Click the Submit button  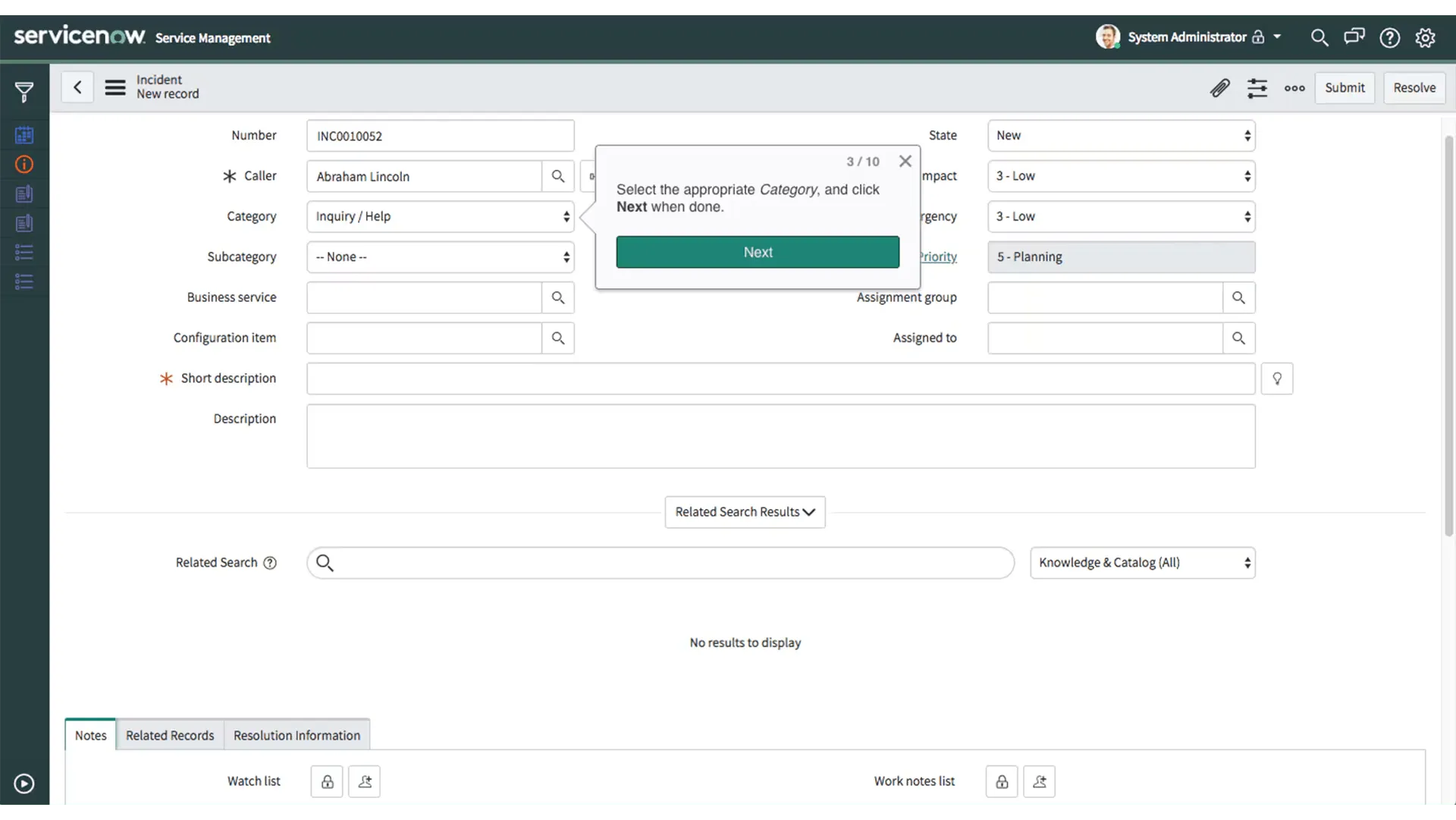pos(1345,88)
